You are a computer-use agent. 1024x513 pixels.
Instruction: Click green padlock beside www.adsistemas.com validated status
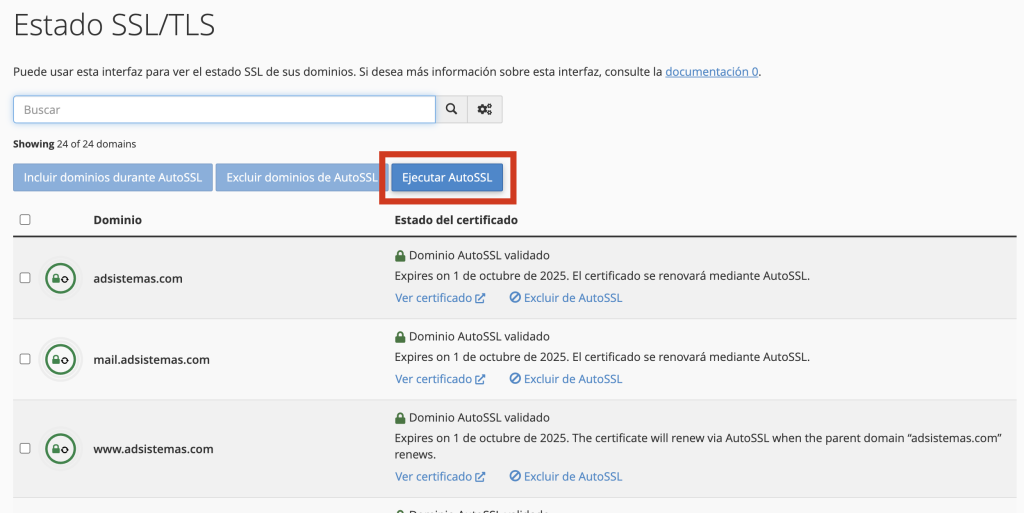[400, 418]
